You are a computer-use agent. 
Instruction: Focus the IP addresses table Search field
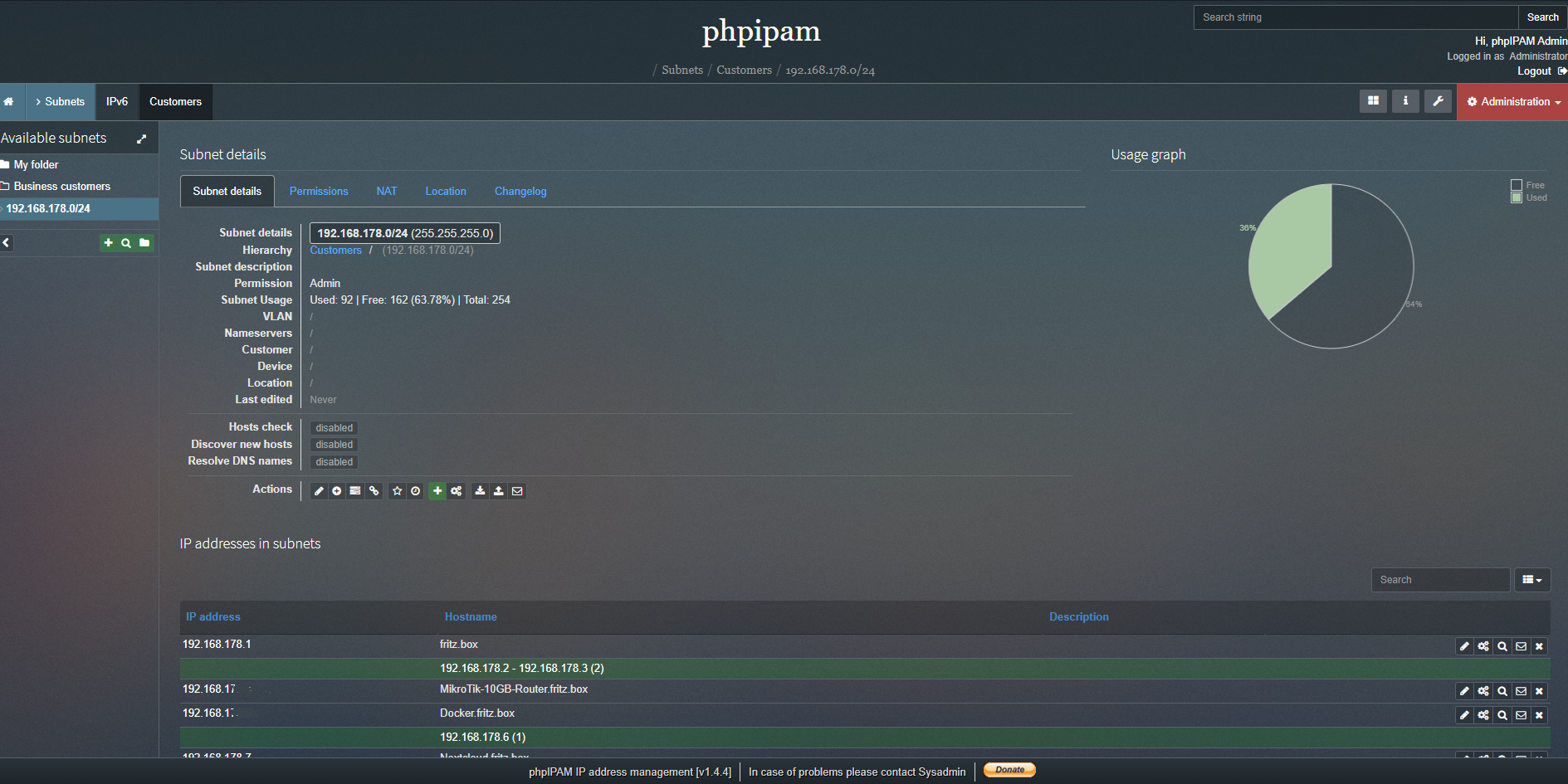1440,580
